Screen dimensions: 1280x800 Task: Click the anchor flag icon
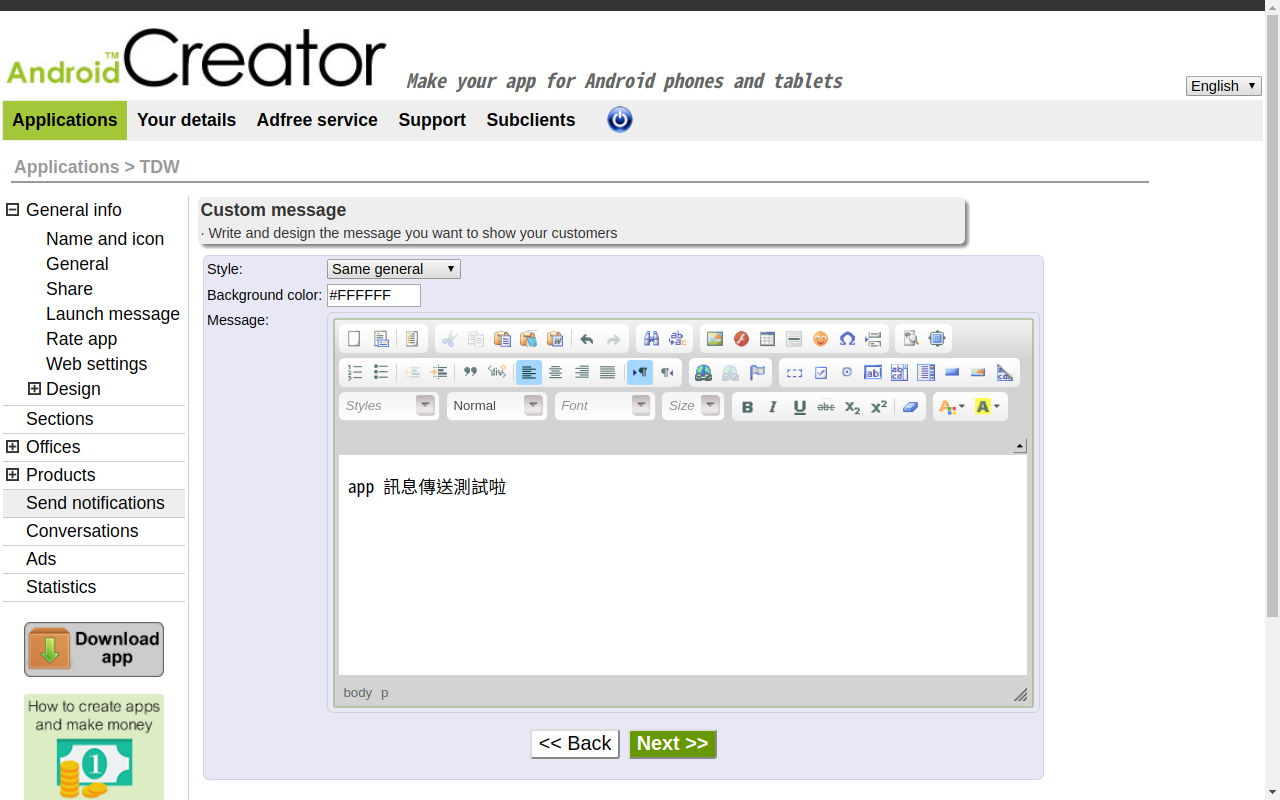[x=757, y=373]
